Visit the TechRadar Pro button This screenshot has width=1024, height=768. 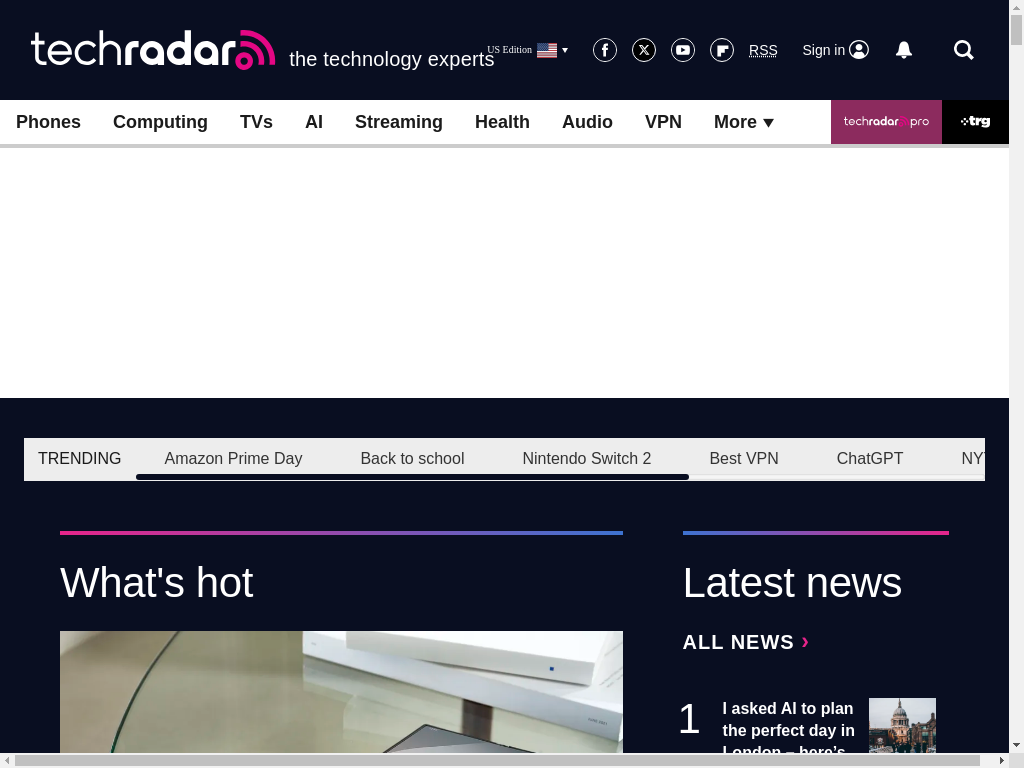pos(886,121)
